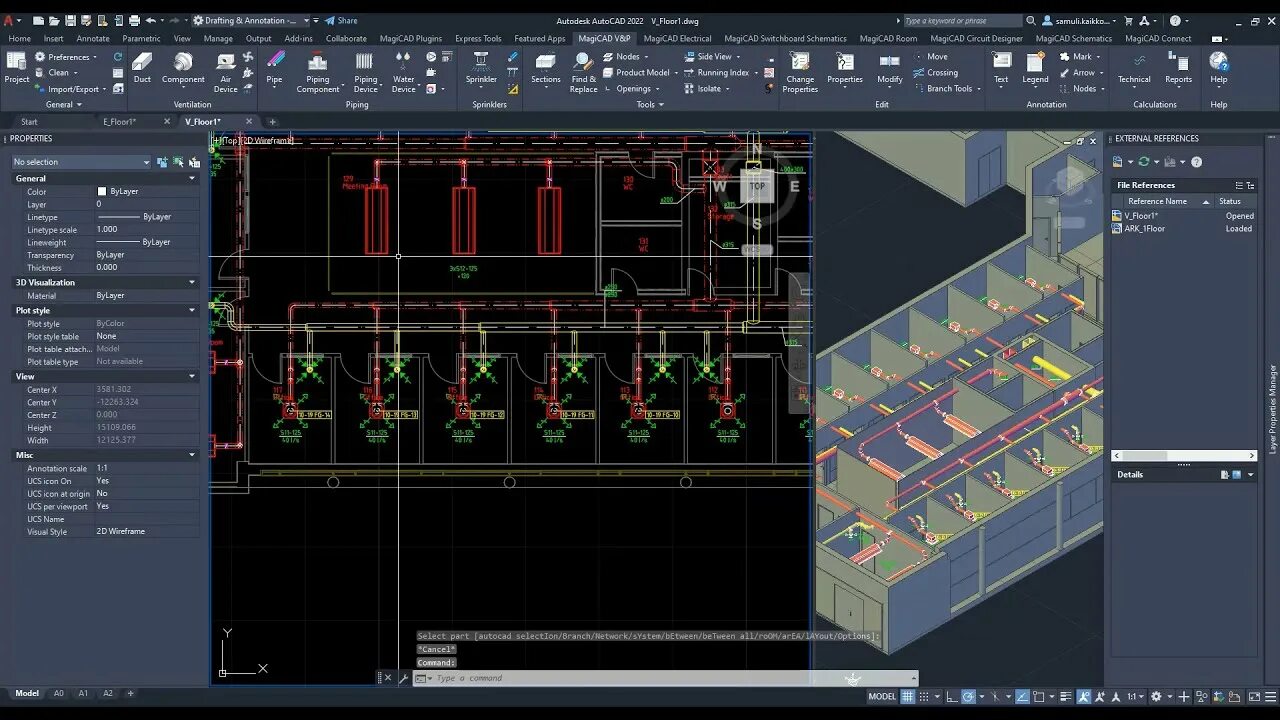Switch to the A0 layout tab
The height and width of the screenshot is (720, 1280).
coord(59,693)
